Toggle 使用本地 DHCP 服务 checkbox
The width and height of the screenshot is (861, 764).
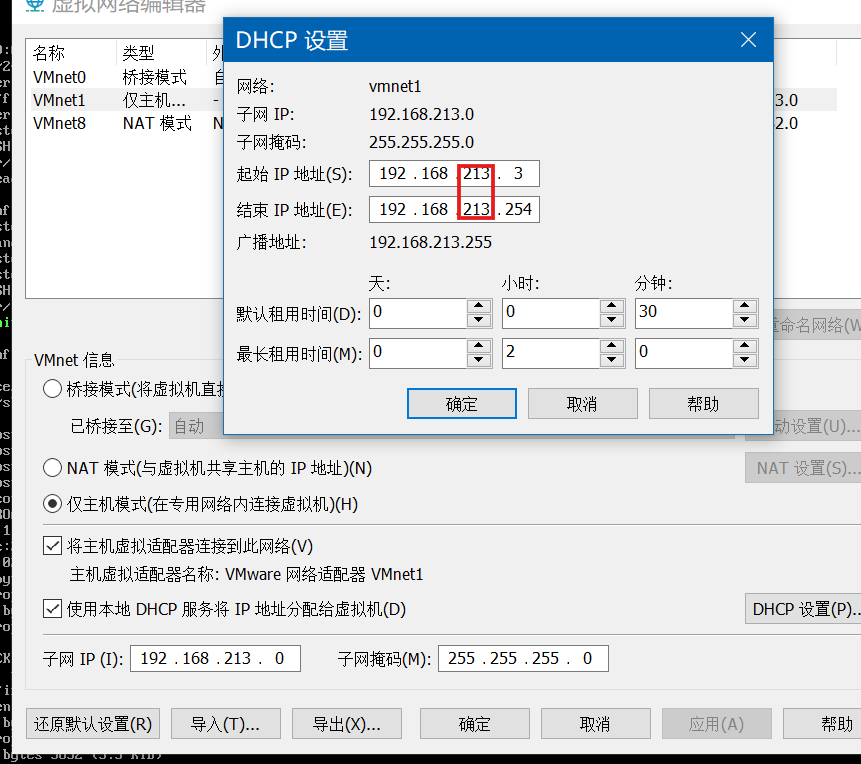click(52, 609)
